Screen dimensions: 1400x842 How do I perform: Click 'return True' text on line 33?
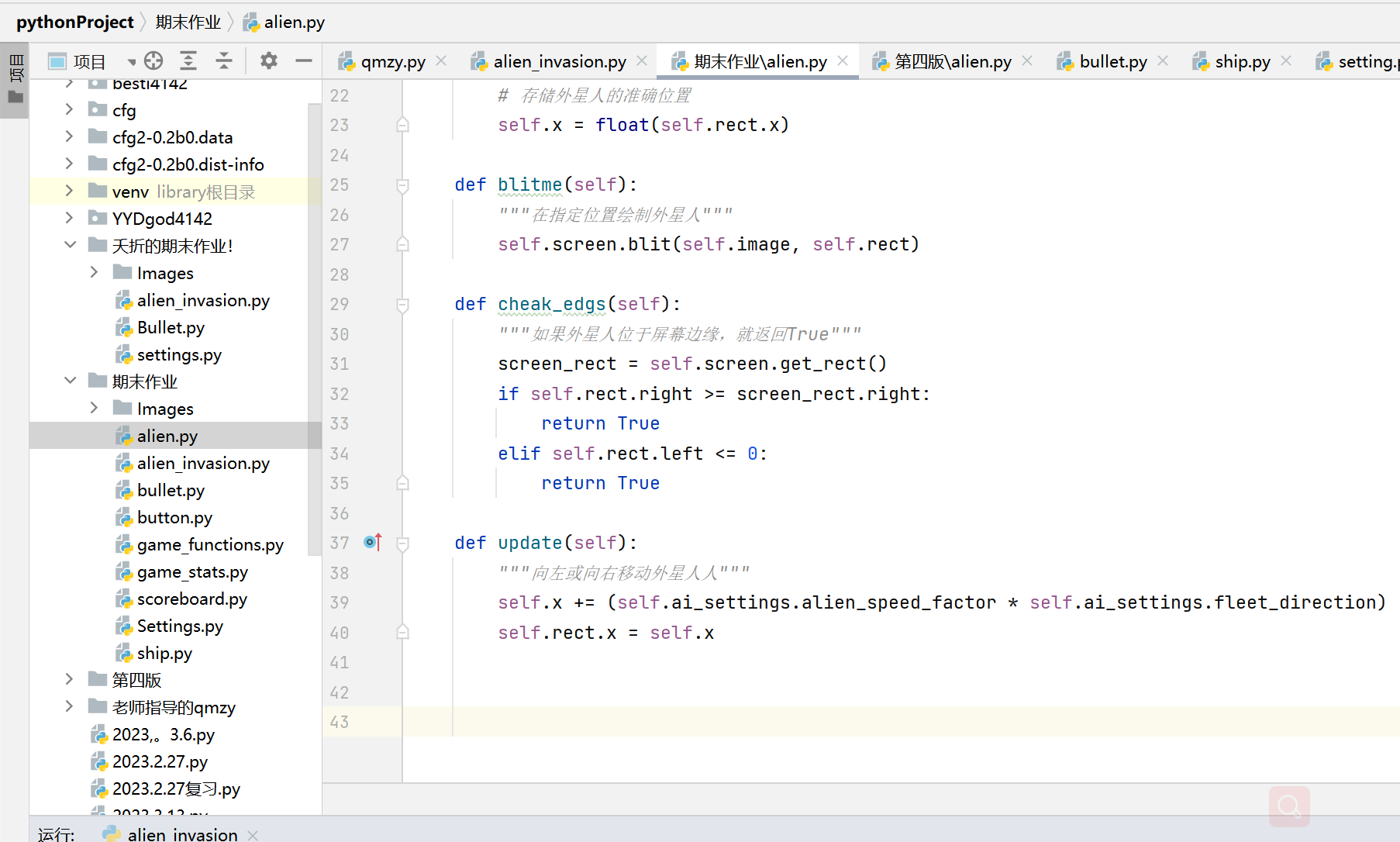pos(600,423)
